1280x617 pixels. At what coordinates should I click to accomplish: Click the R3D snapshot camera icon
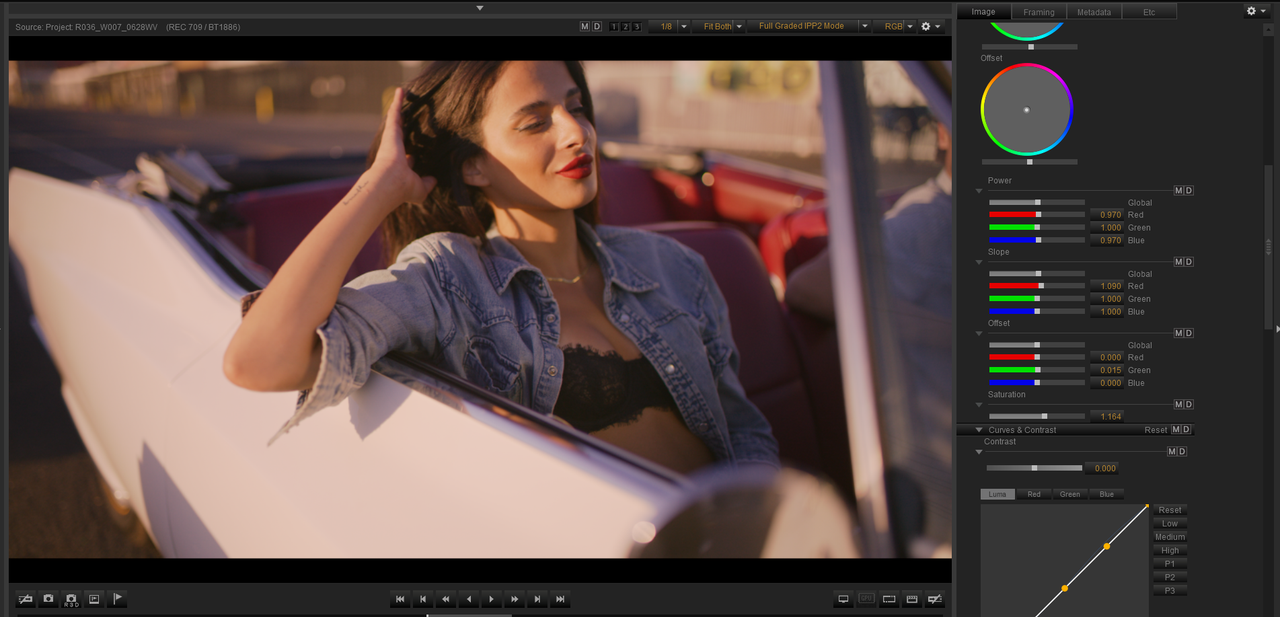coord(71,599)
